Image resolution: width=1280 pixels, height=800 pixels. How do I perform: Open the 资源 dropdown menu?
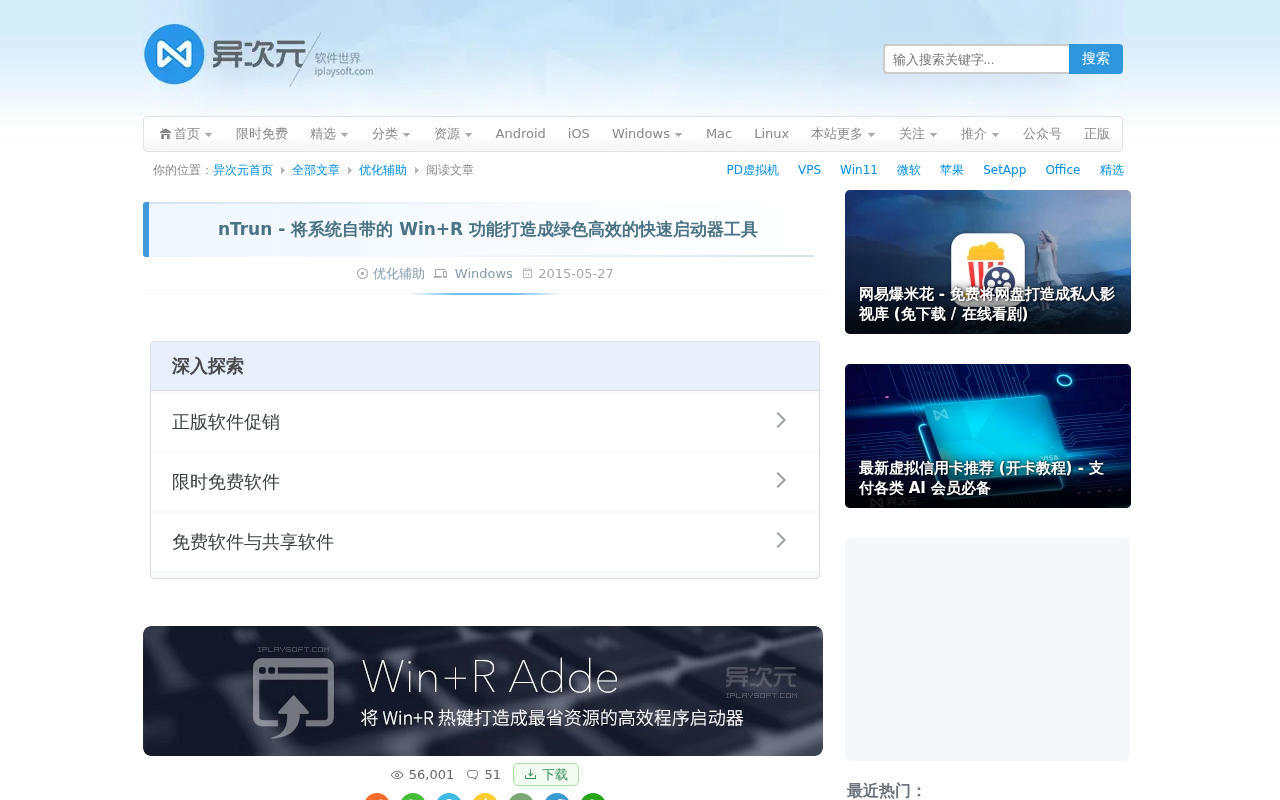453,134
